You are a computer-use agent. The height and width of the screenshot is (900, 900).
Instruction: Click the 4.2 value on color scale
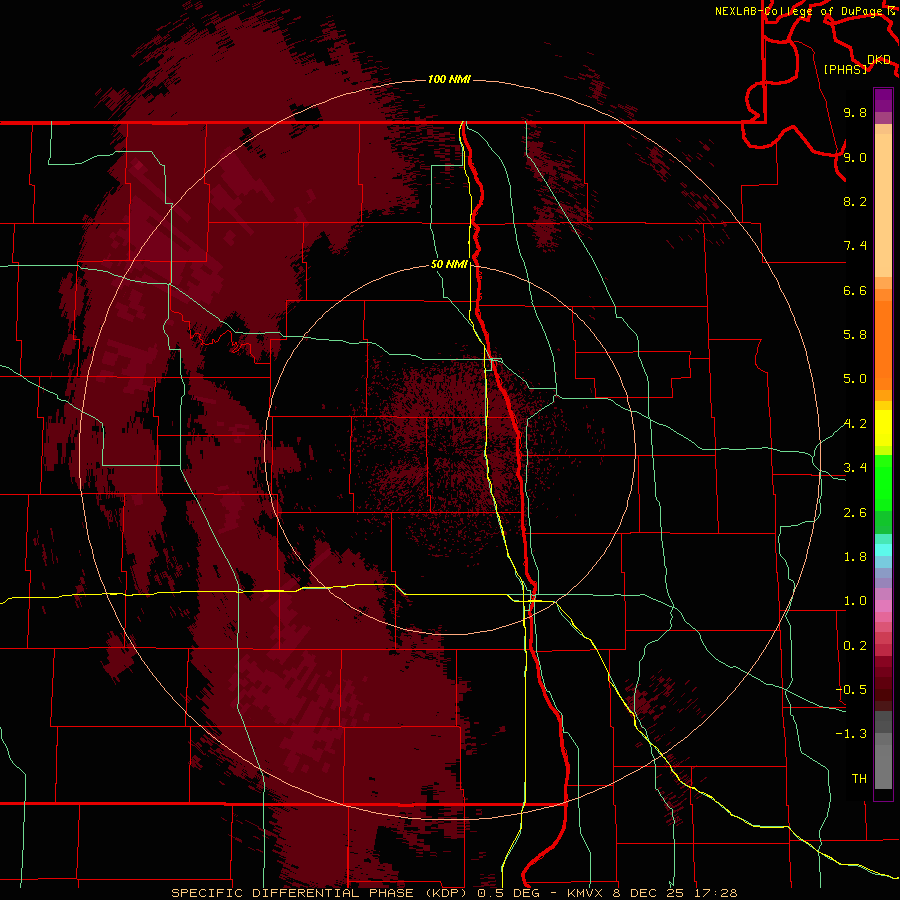tap(855, 424)
